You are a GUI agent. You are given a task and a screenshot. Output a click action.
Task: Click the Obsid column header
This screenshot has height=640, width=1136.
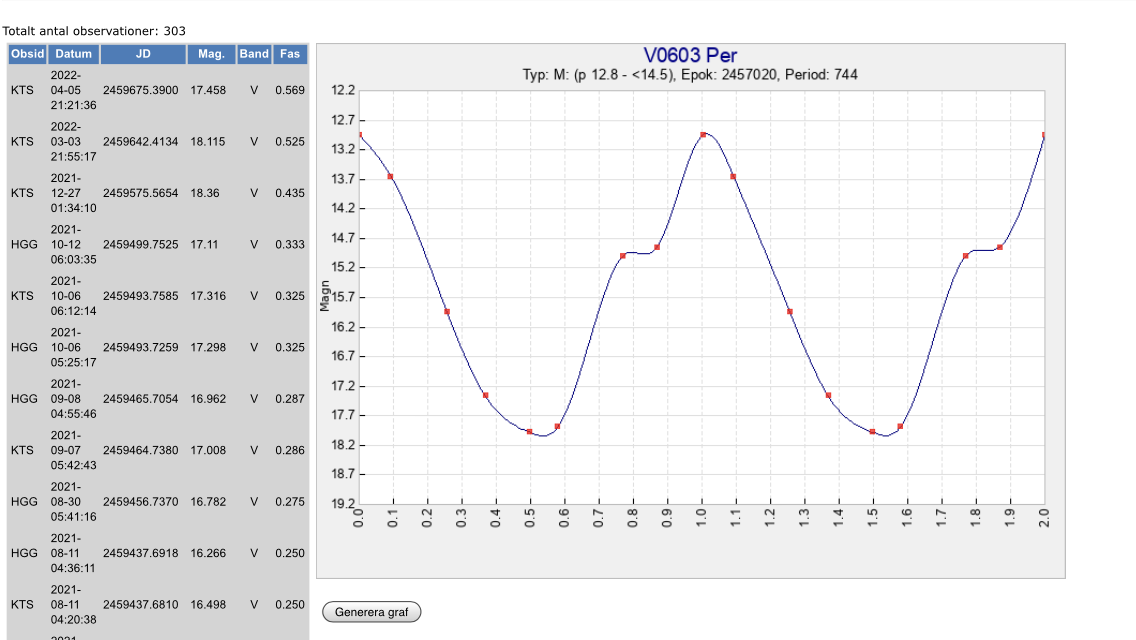point(27,54)
